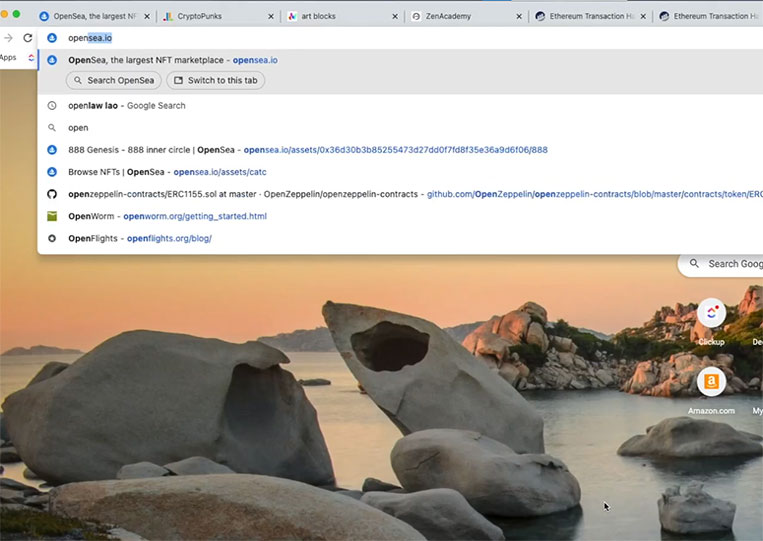Click the search icon in Google search box
The width and height of the screenshot is (763, 541).
click(x=694, y=263)
